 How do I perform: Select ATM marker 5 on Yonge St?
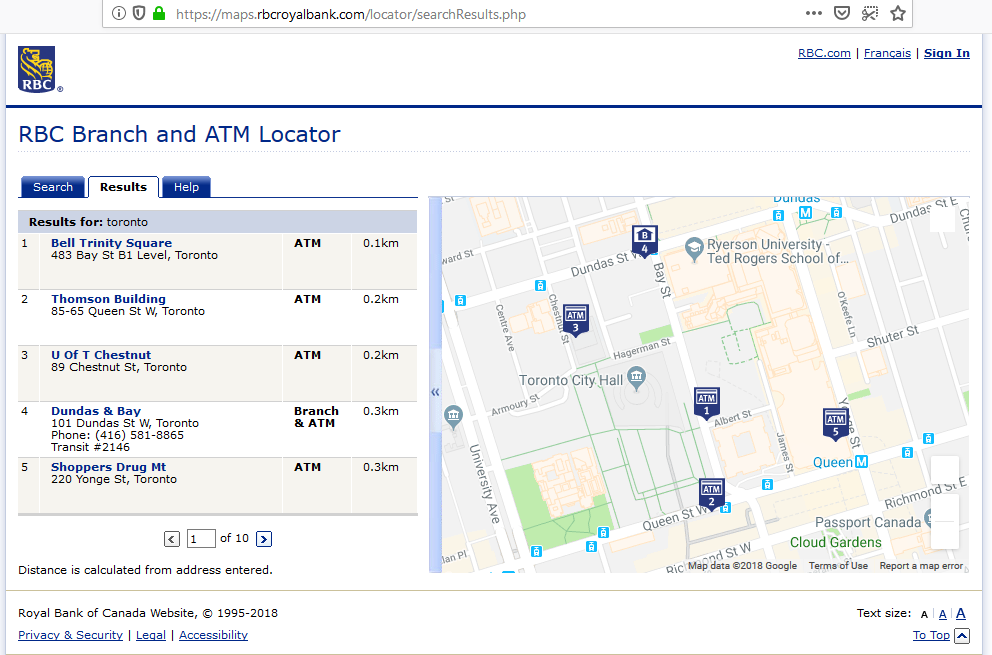tap(836, 424)
